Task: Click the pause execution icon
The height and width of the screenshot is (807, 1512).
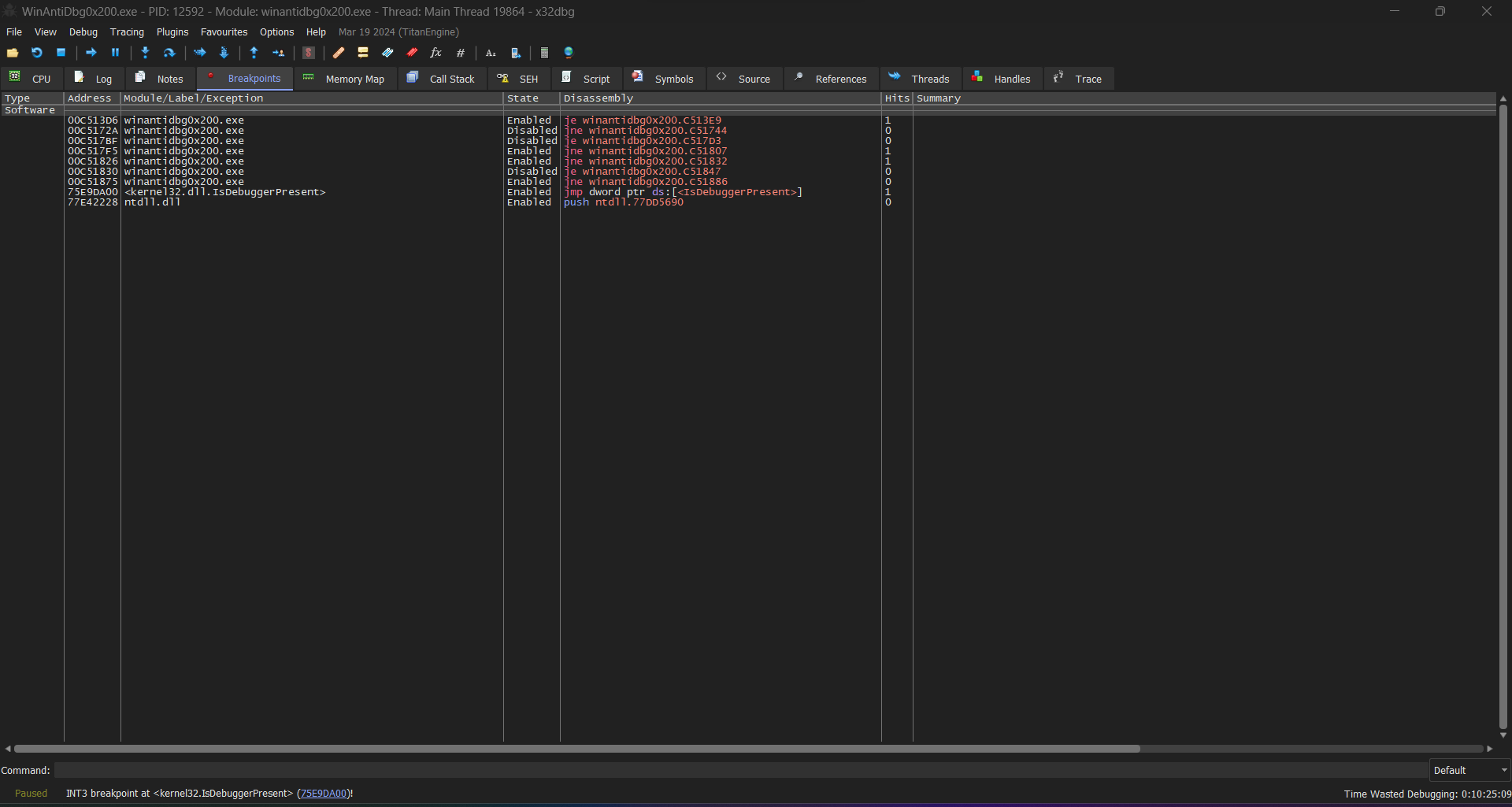Action: [116, 53]
